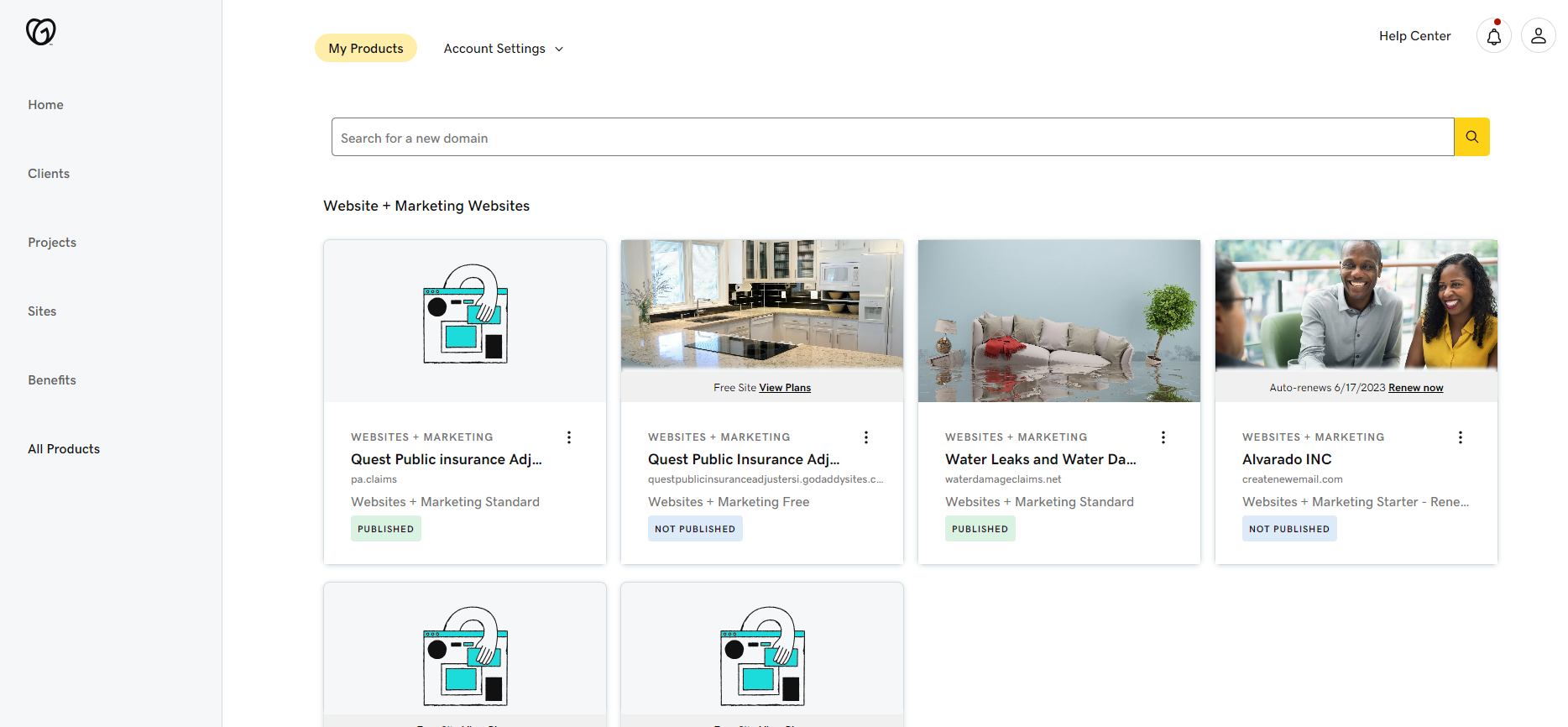Open the Water Leaks and Water Da... title
The height and width of the screenshot is (727, 1568).
[1041, 459]
